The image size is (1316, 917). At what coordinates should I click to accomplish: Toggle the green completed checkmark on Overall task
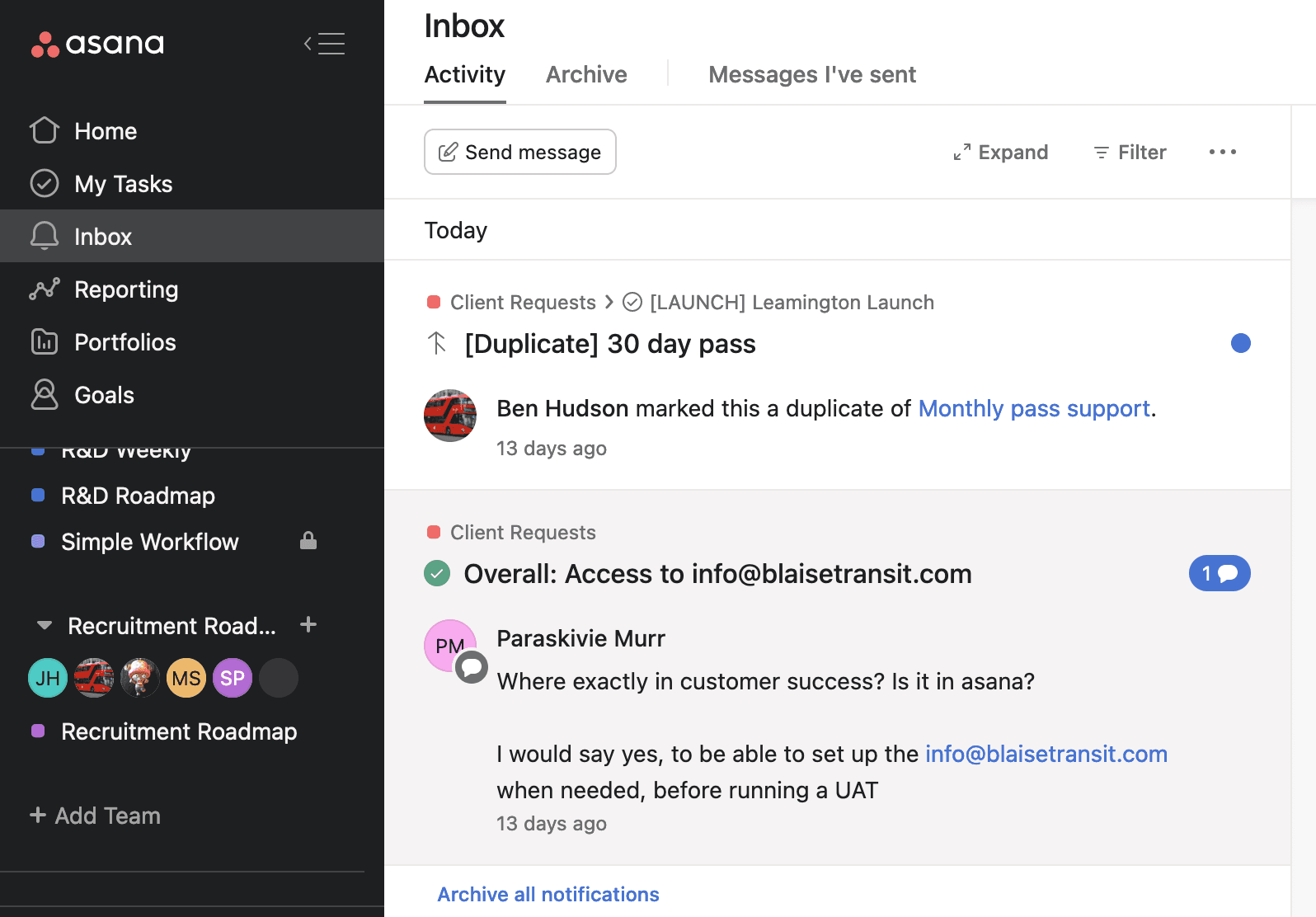437,573
